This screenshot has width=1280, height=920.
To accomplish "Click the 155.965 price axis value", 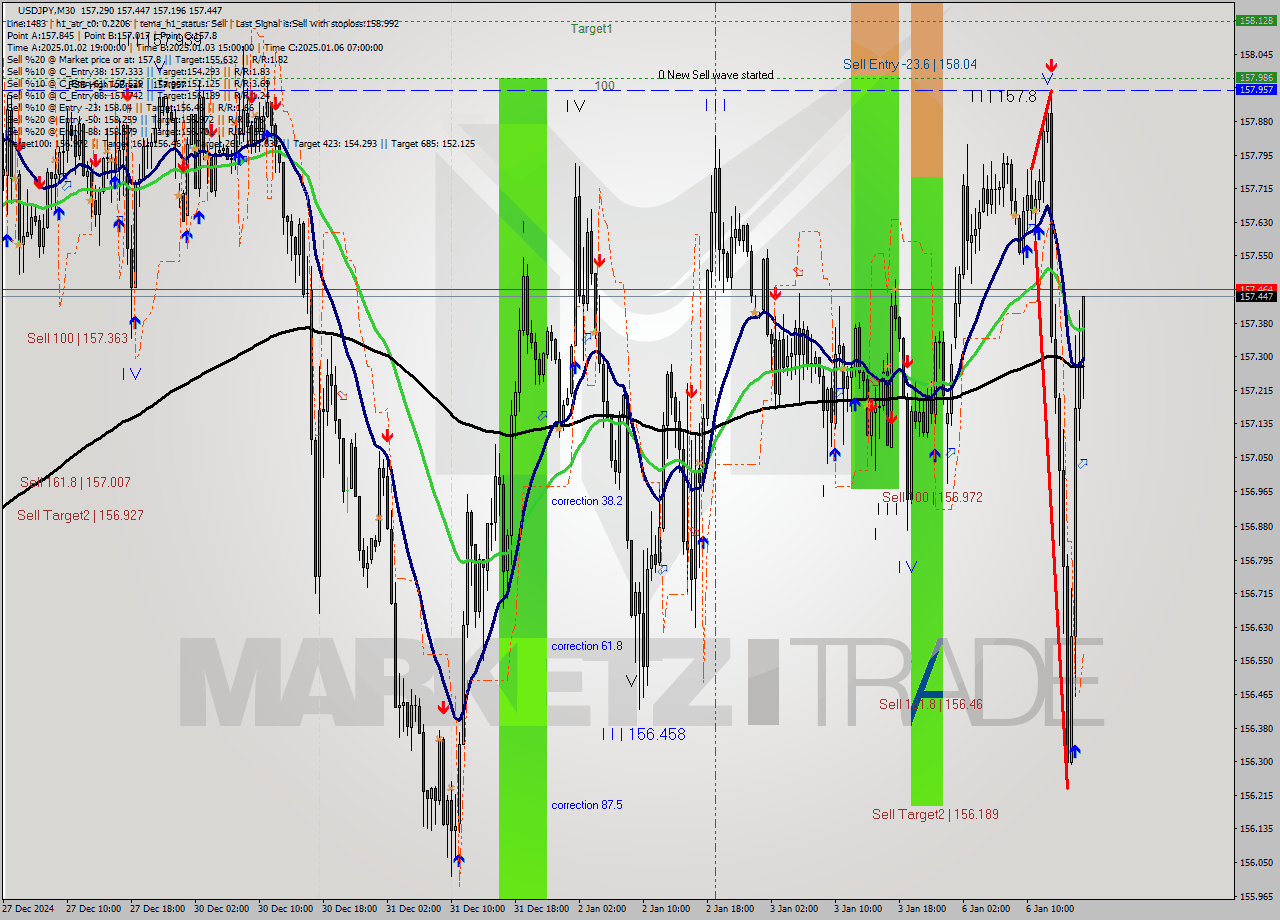I will [1256, 896].
